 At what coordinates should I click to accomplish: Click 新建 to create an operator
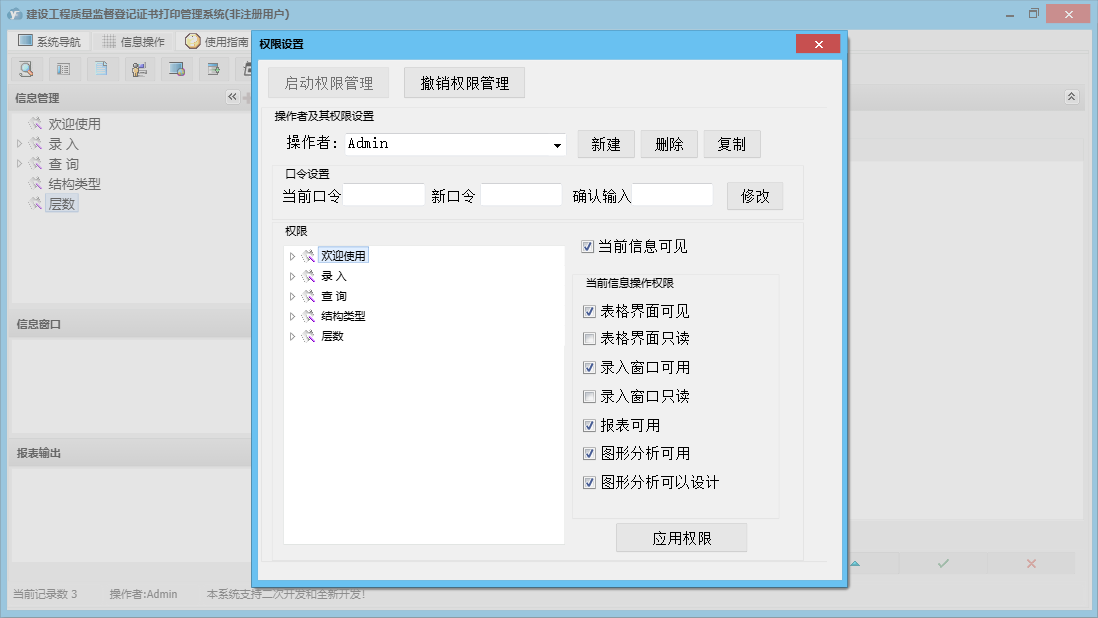(606, 144)
